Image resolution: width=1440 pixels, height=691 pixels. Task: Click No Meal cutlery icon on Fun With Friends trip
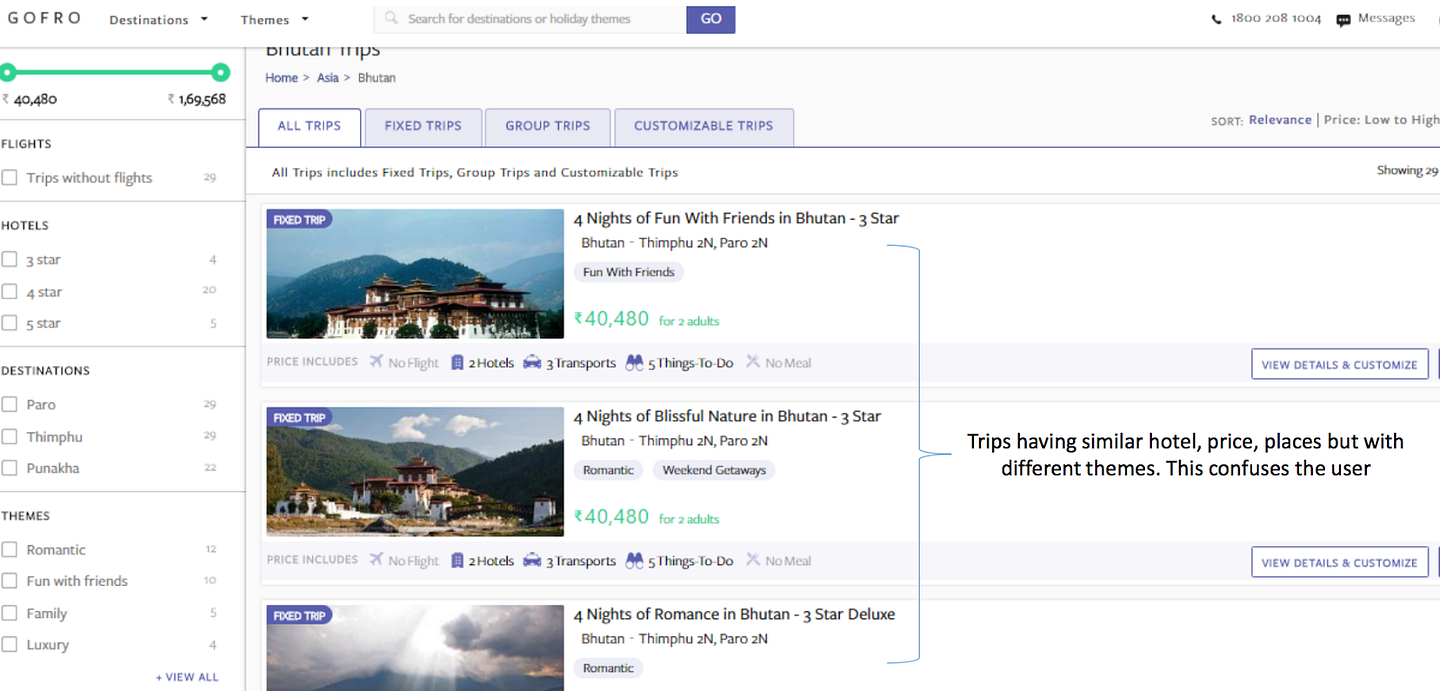(x=753, y=361)
